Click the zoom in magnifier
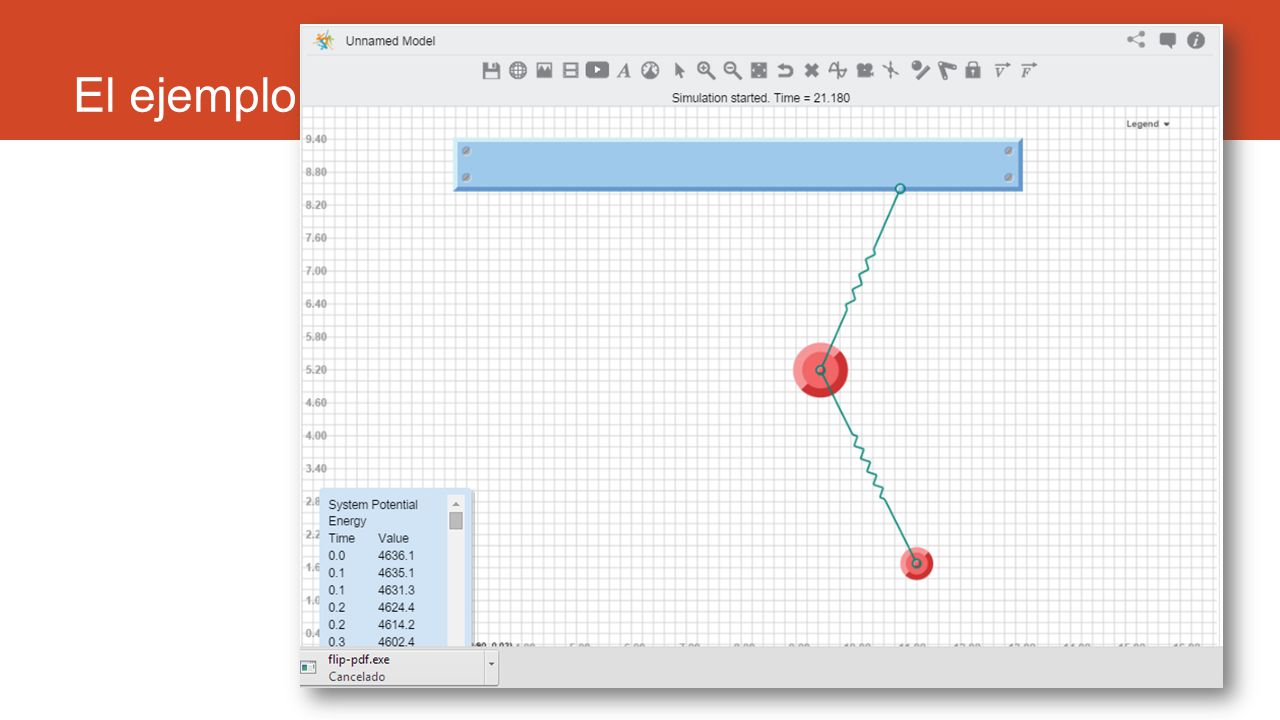Screen dimensions: 1280x720 pos(706,70)
